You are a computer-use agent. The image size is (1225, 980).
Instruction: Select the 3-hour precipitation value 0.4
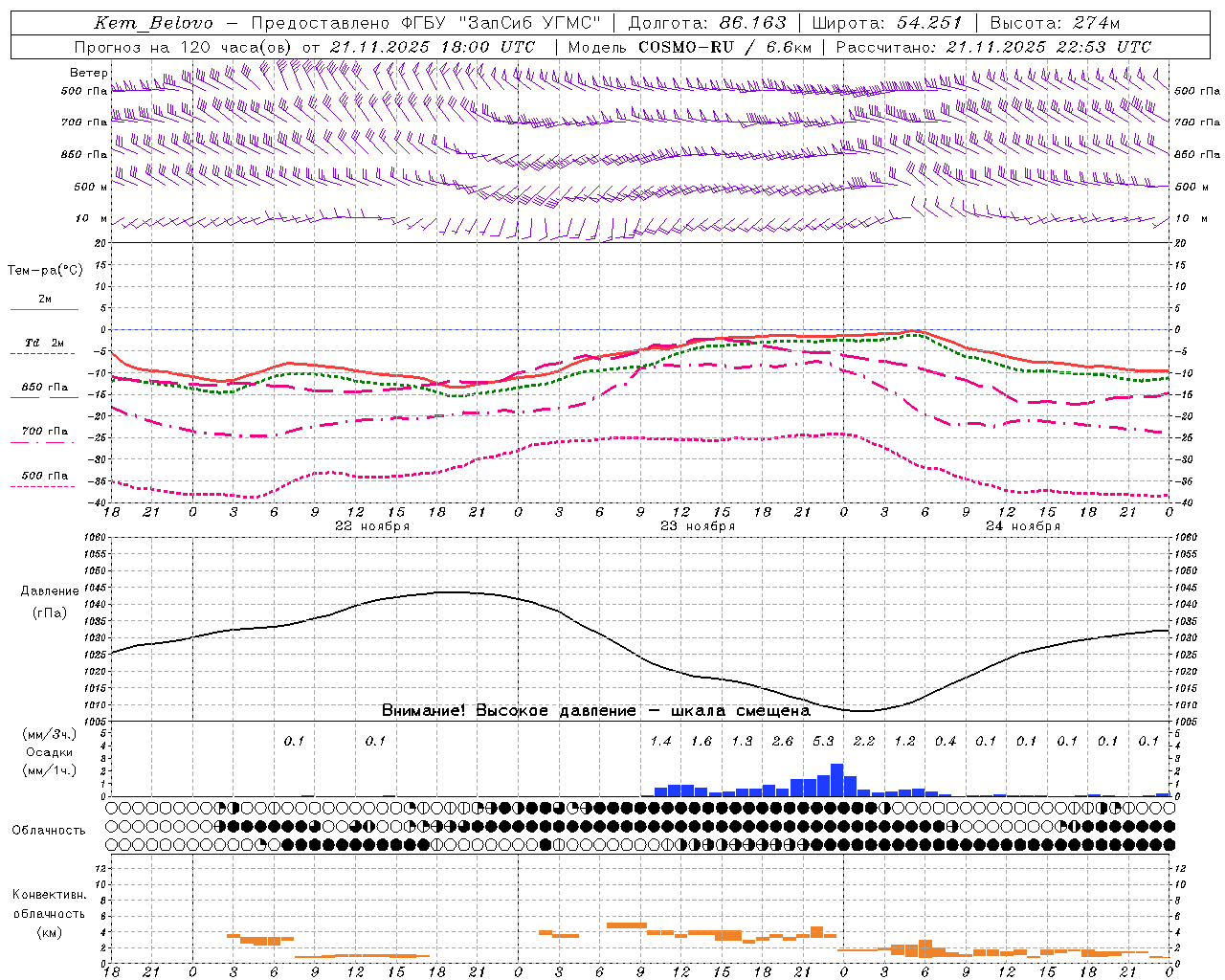pos(946,741)
